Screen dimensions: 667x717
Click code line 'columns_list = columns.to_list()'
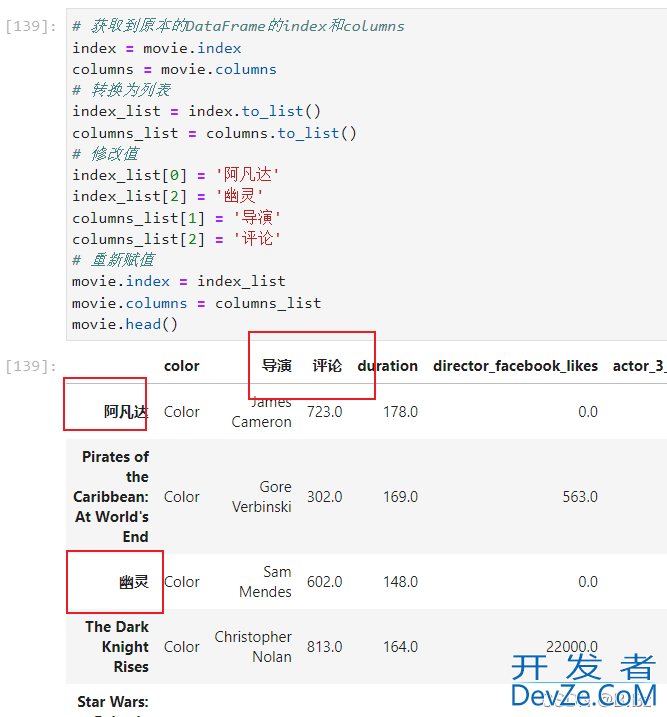214,133
